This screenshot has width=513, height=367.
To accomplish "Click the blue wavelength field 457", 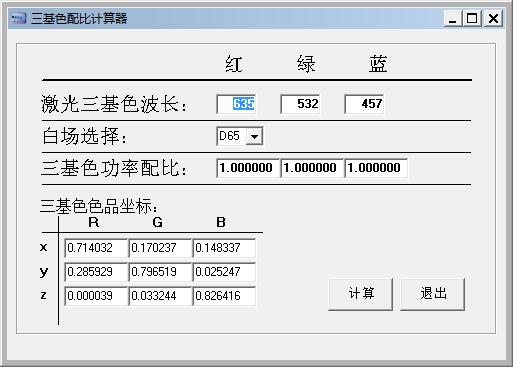I will pyautogui.click(x=364, y=104).
